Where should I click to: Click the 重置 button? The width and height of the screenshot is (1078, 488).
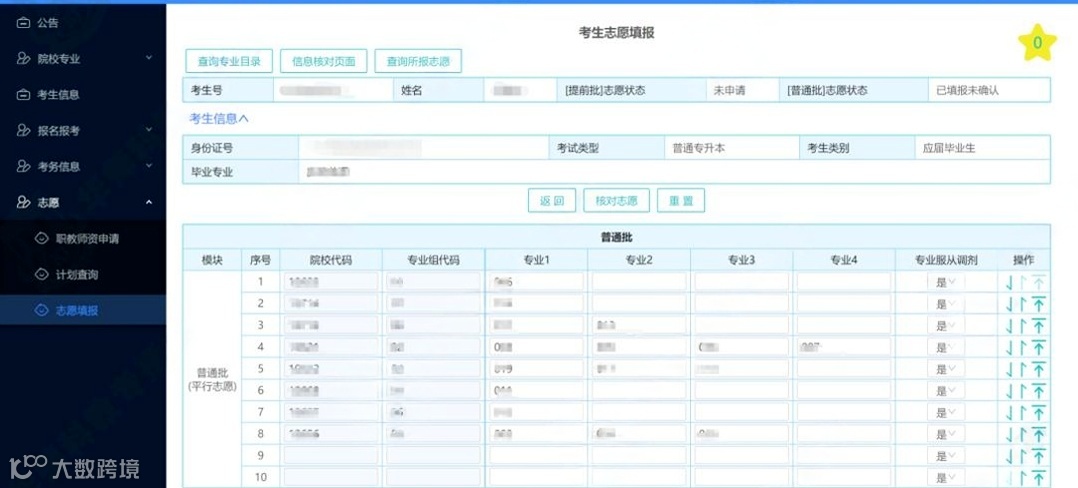coord(681,201)
